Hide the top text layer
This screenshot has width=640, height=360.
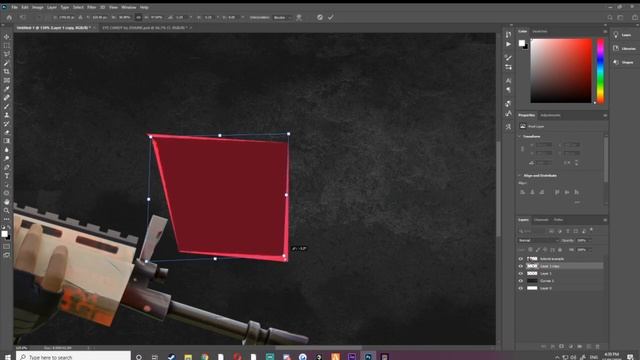pyautogui.click(x=520, y=259)
